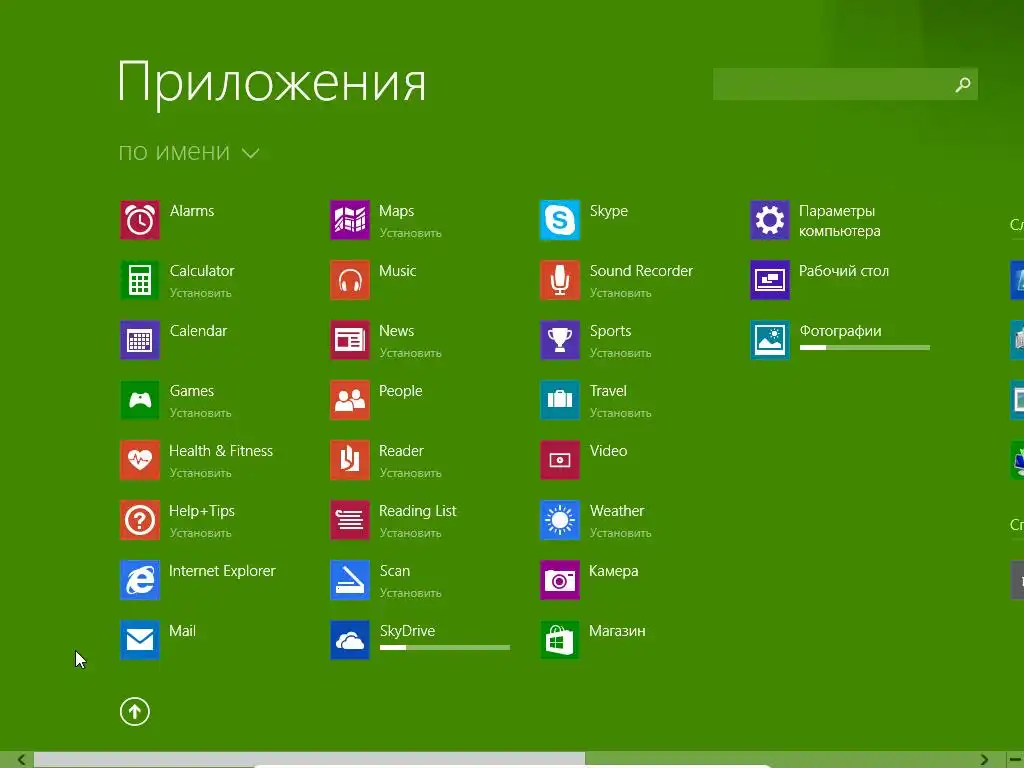This screenshot has width=1024, height=768.
Task: Expand the 'по имени' sort dropdown
Action: coord(189,152)
